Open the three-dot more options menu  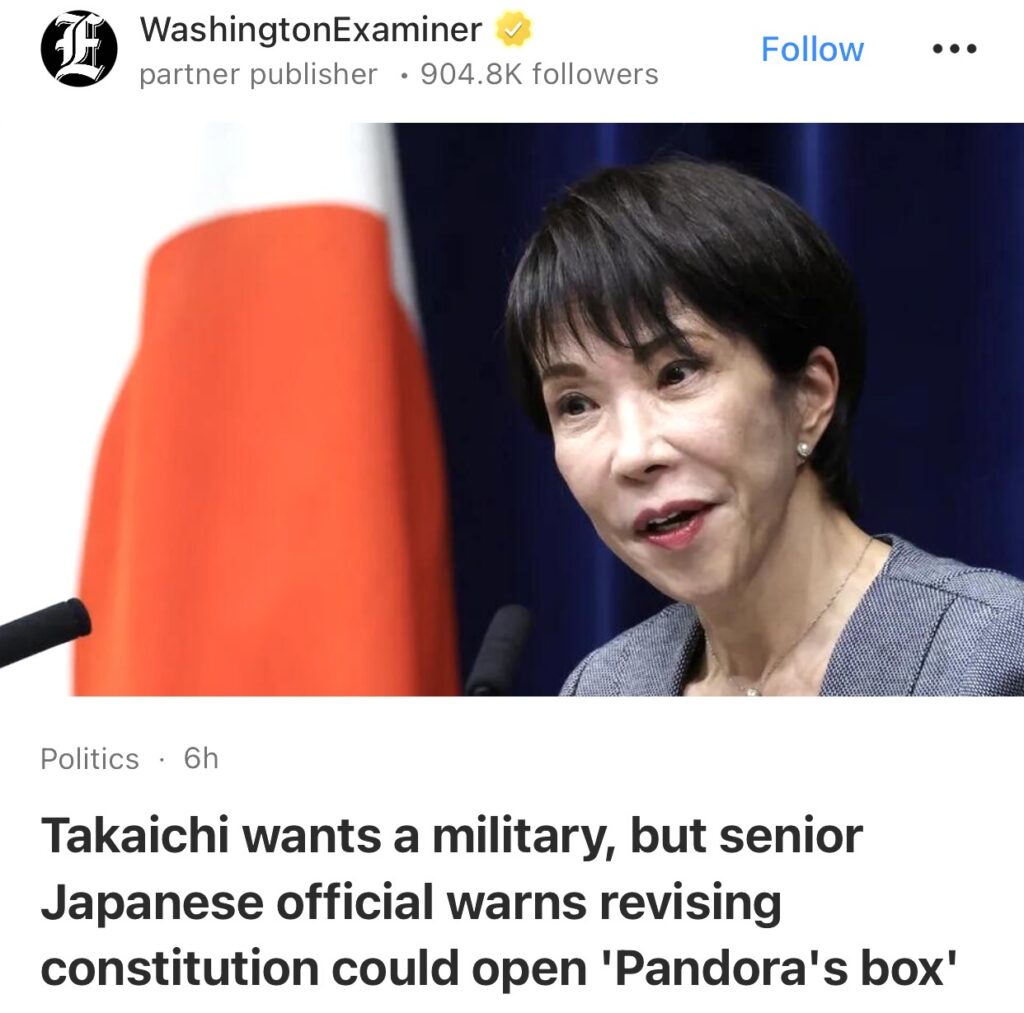[x=954, y=48]
